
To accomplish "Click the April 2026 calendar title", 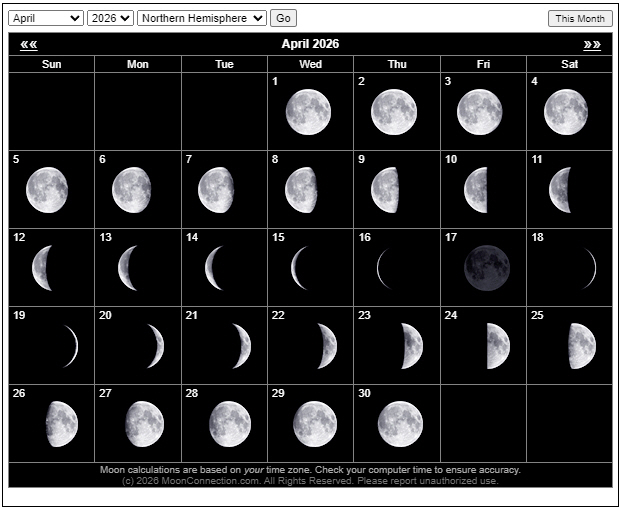I will point(310,44).
